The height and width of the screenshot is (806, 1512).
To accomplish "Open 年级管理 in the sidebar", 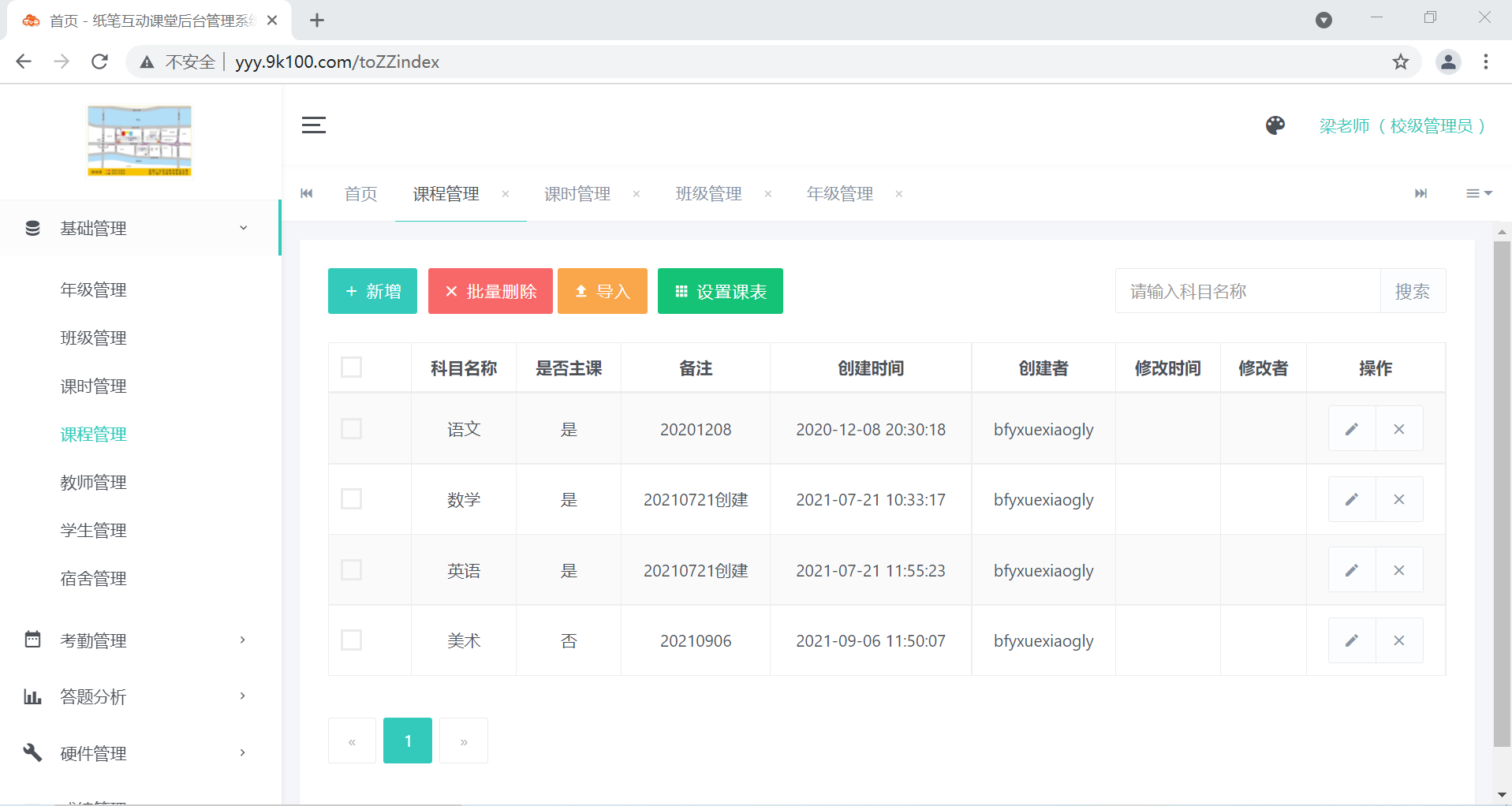I will click(93, 290).
